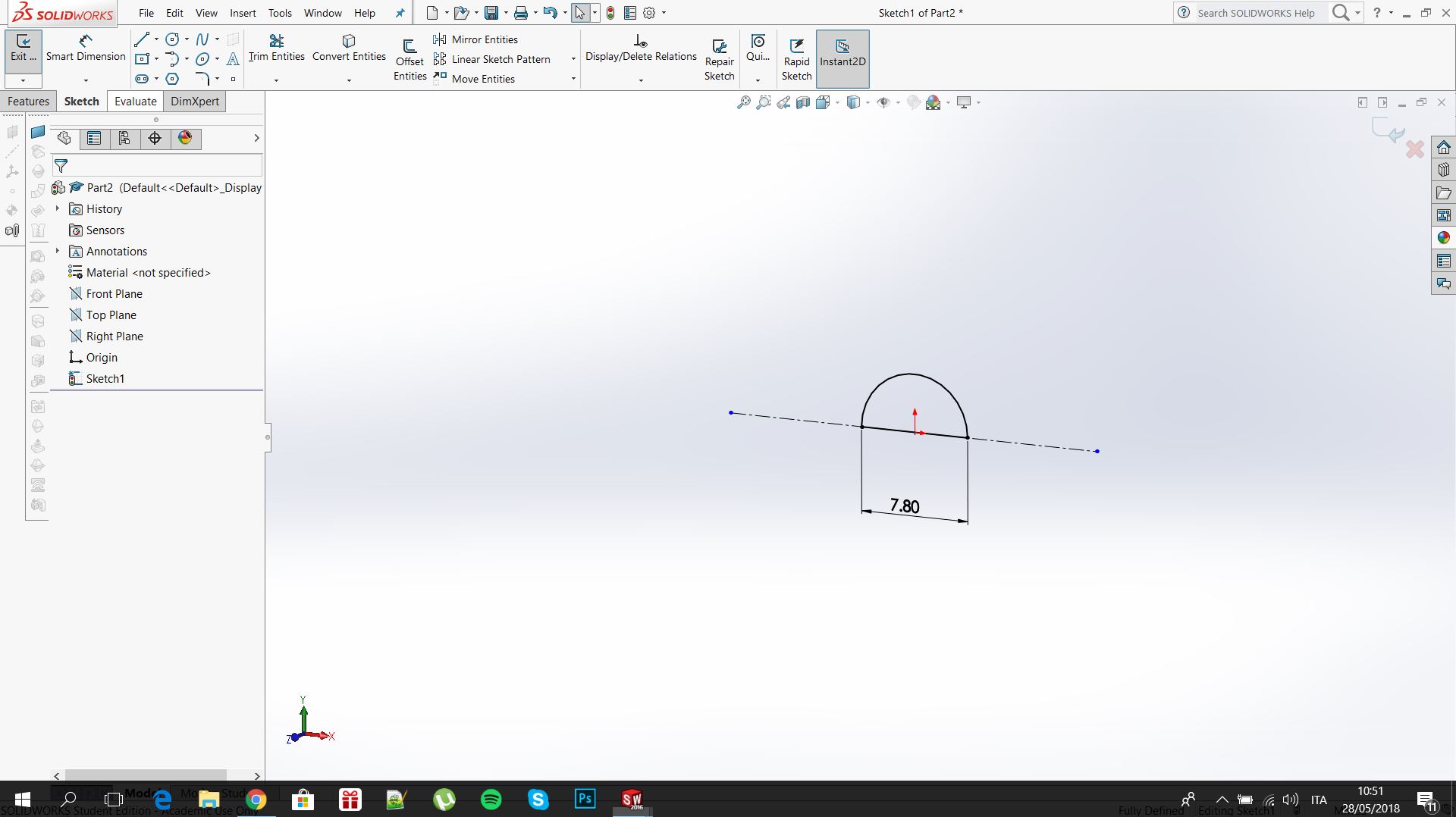The width and height of the screenshot is (1456, 817).
Task: Open the PropertyManager tab
Action: coord(94,138)
